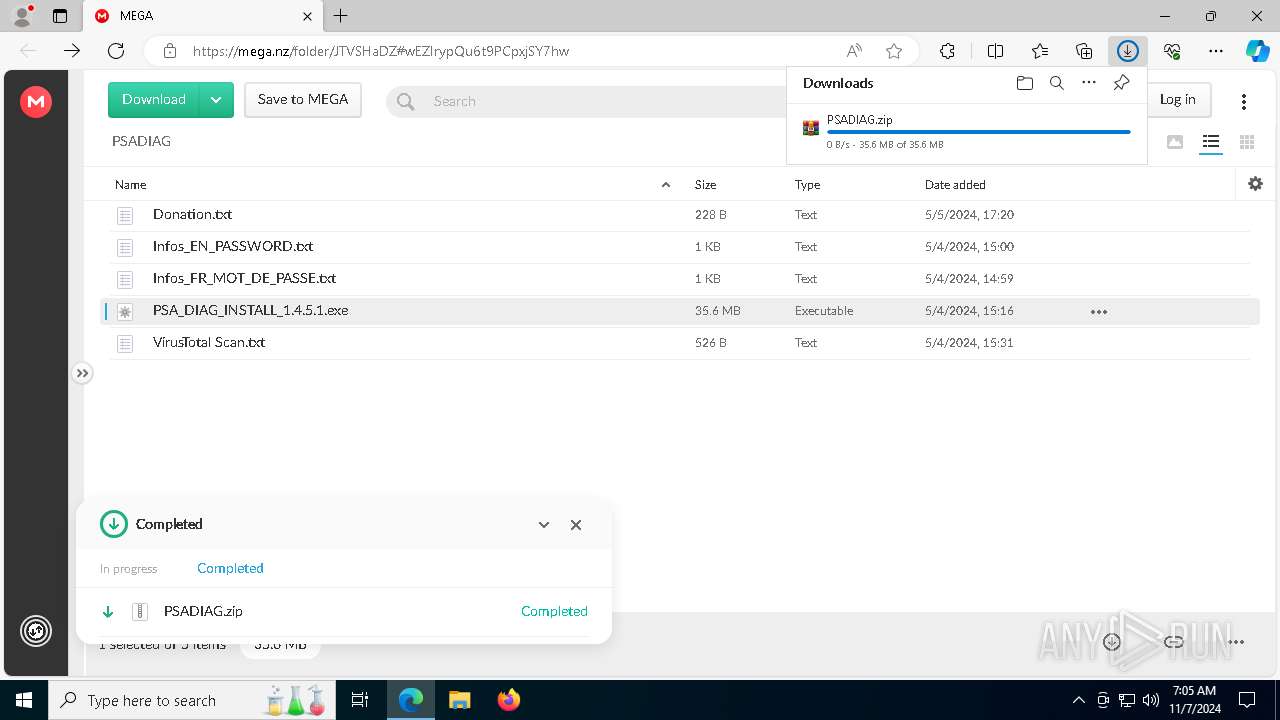Open Task View on taskbar
Viewport: 1280px width, 720px height.
point(361,700)
